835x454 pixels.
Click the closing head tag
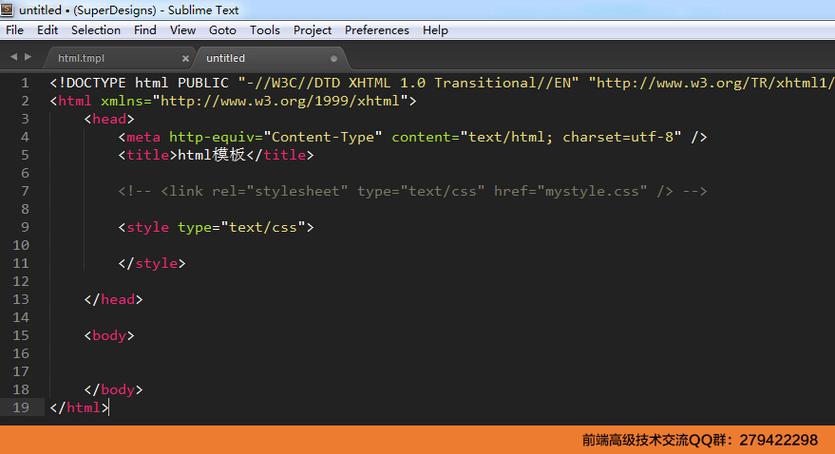113,300
